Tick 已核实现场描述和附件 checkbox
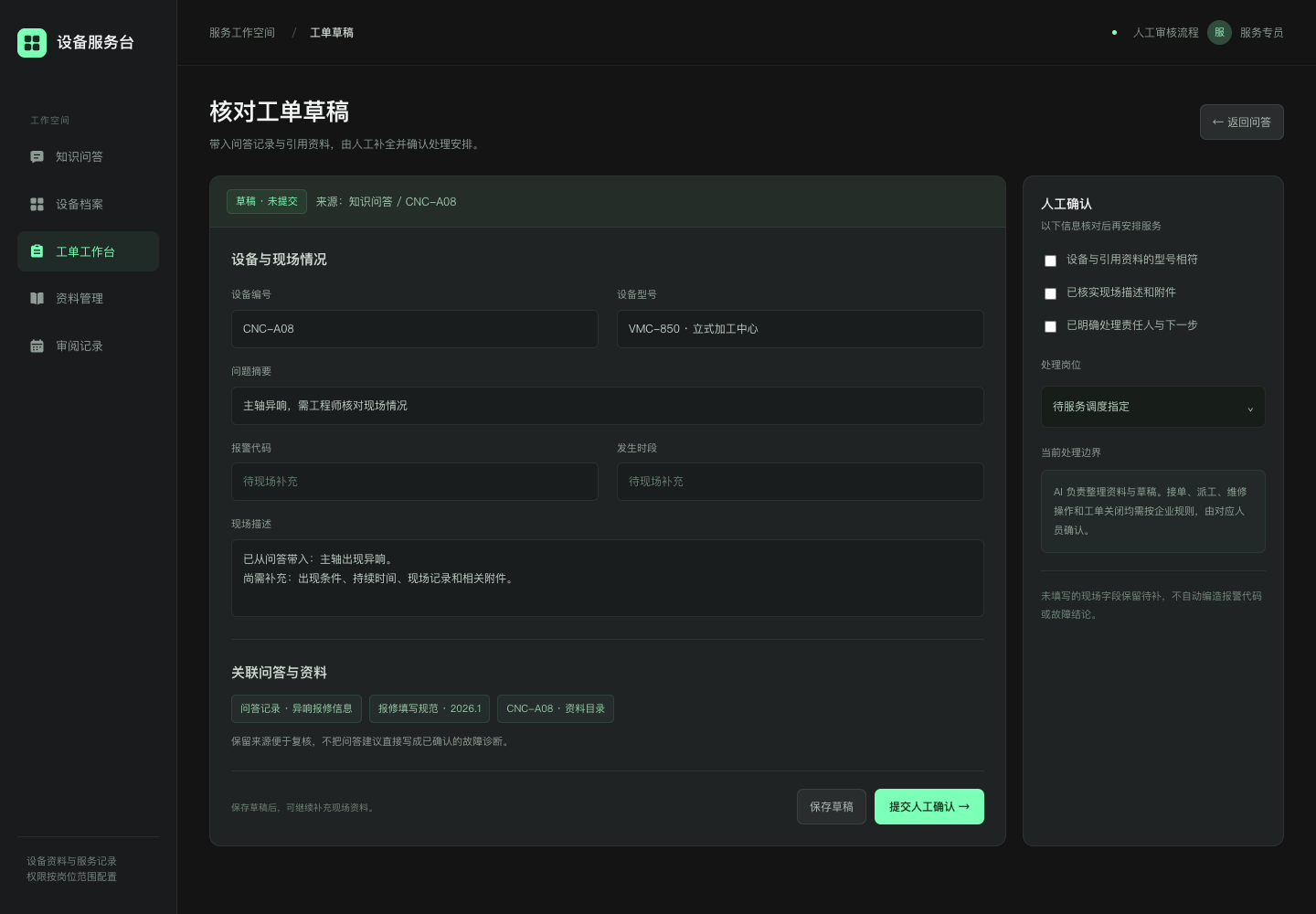 click(1050, 293)
